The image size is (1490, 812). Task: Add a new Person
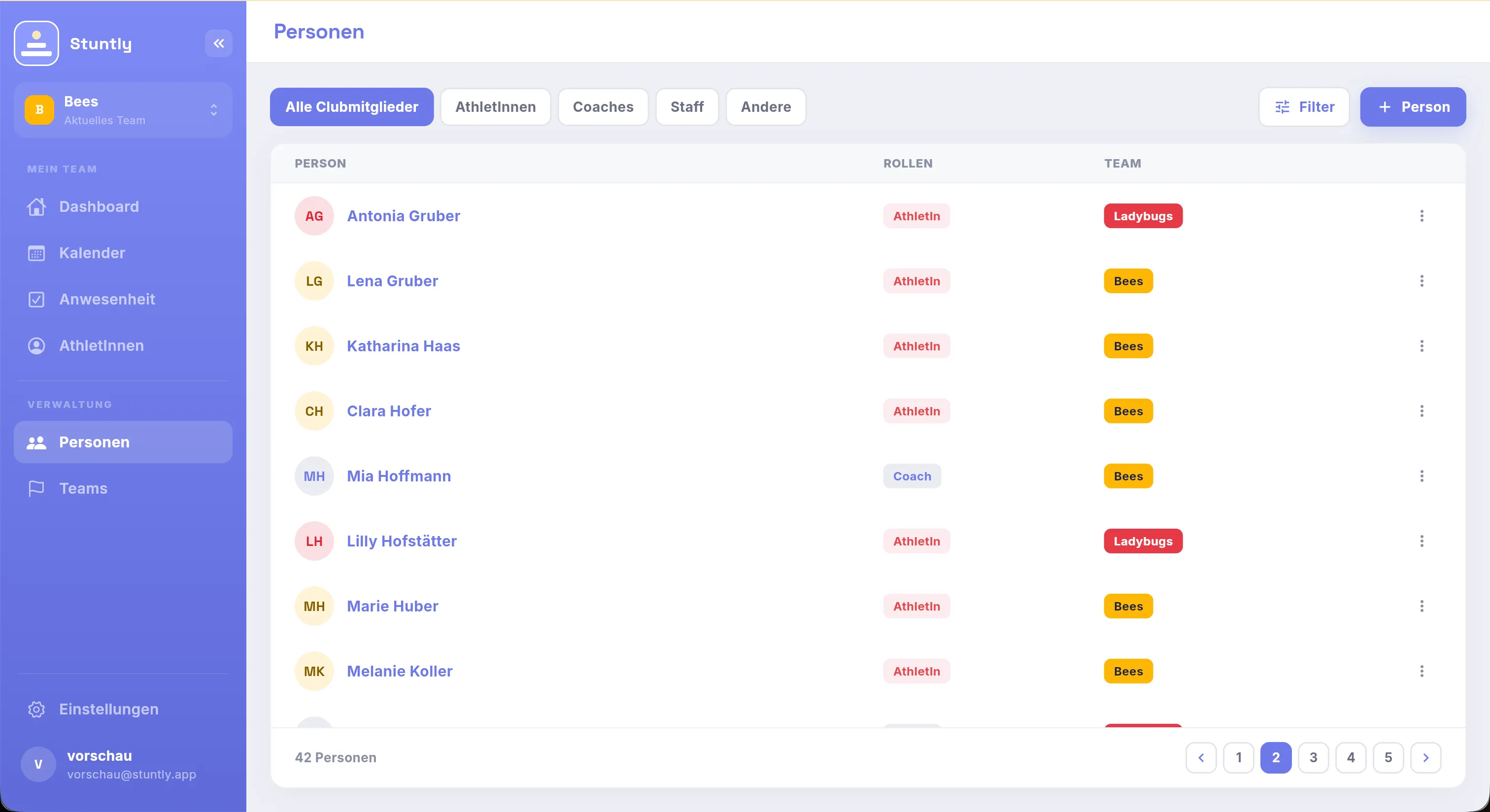pyautogui.click(x=1413, y=107)
